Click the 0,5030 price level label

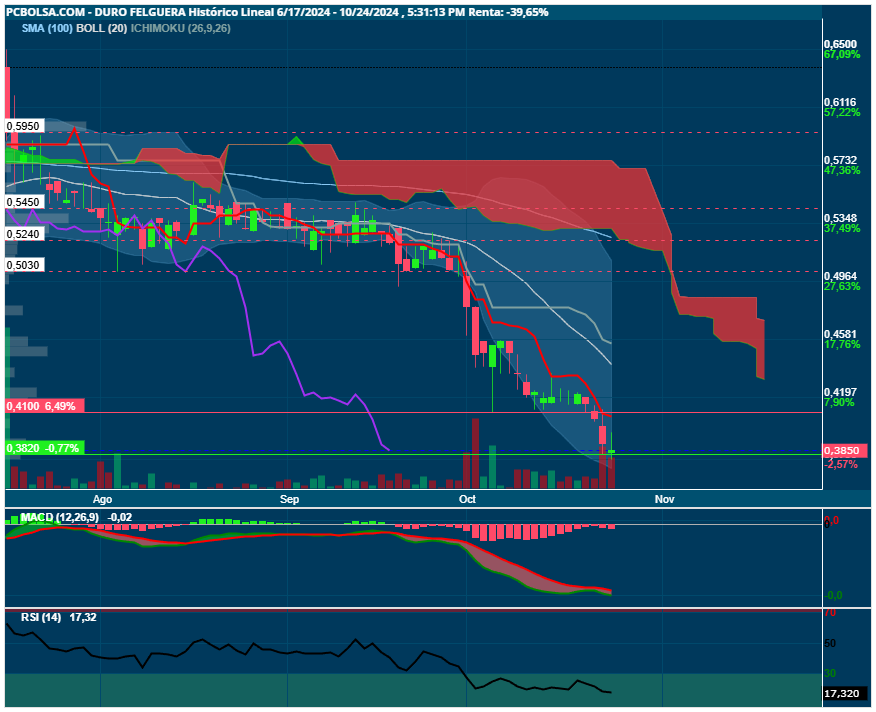pyautogui.click(x=24, y=265)
